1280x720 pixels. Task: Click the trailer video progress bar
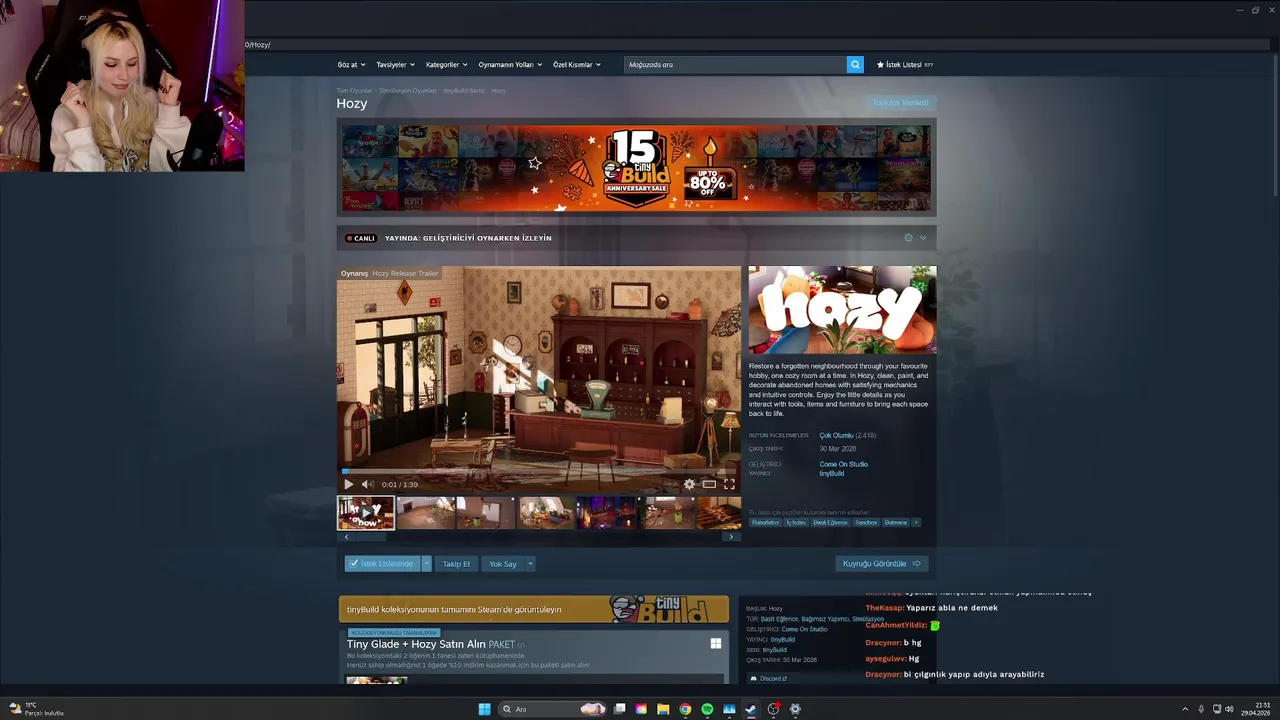(x=539, y=470)
